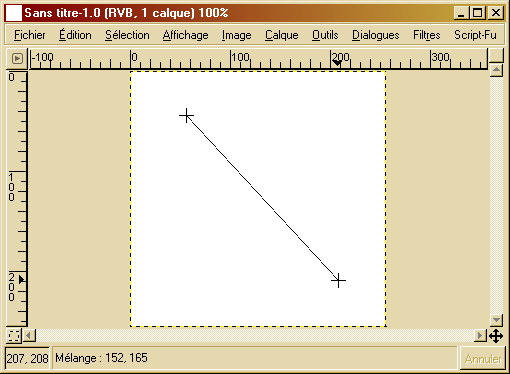Click the image menu arrow button at ruler corner
This screenshot has width=510, height=374.
tap(17, 59)
